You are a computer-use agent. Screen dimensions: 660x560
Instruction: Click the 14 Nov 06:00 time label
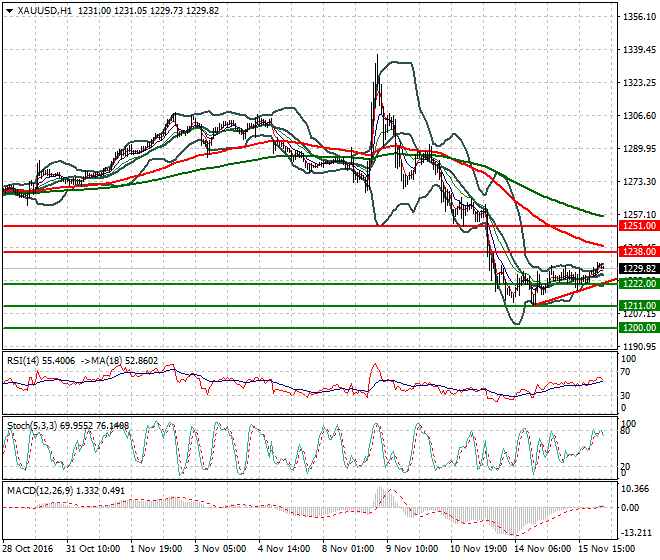point(543,549)
